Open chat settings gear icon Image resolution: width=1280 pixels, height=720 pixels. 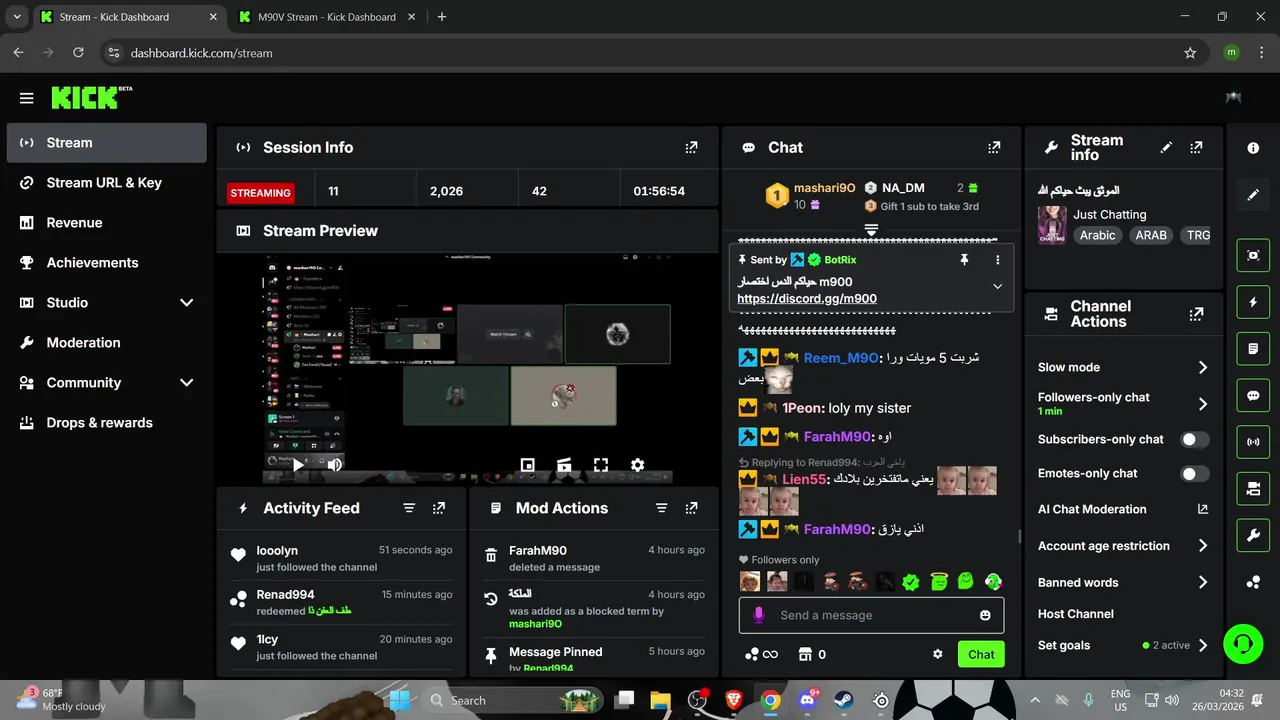(x=938, y=654)
